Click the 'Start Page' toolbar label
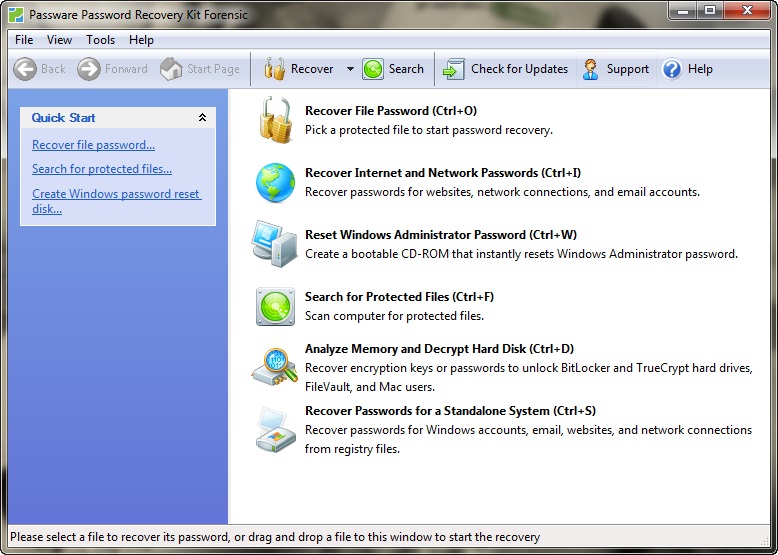 pos(213,69)
